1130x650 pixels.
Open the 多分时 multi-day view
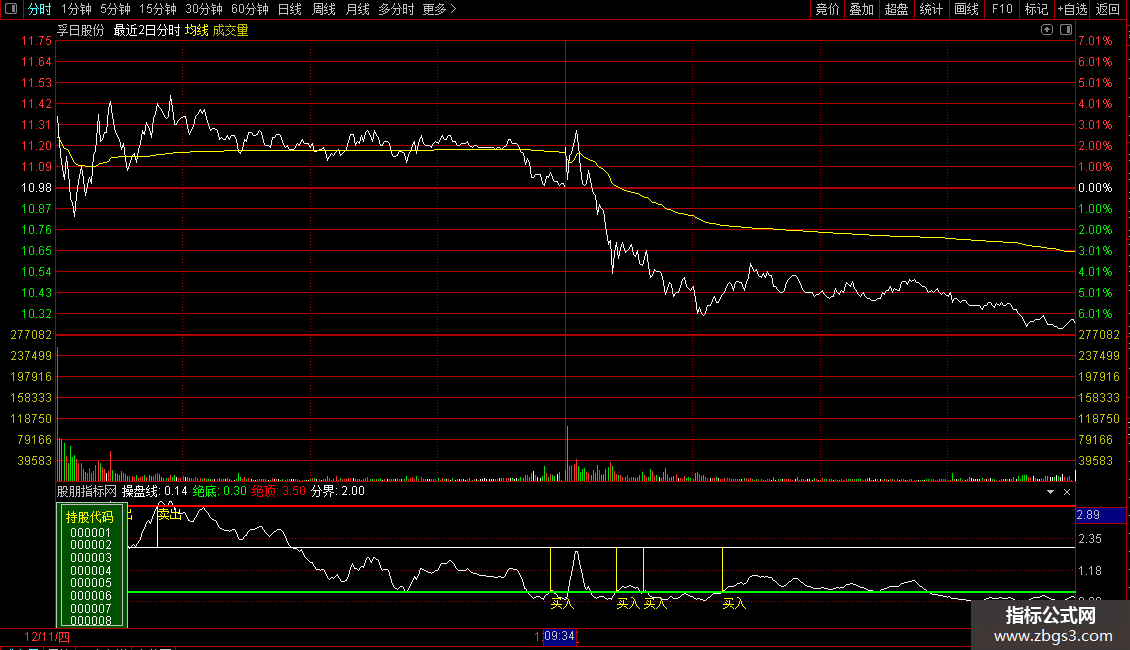[396, 9]
